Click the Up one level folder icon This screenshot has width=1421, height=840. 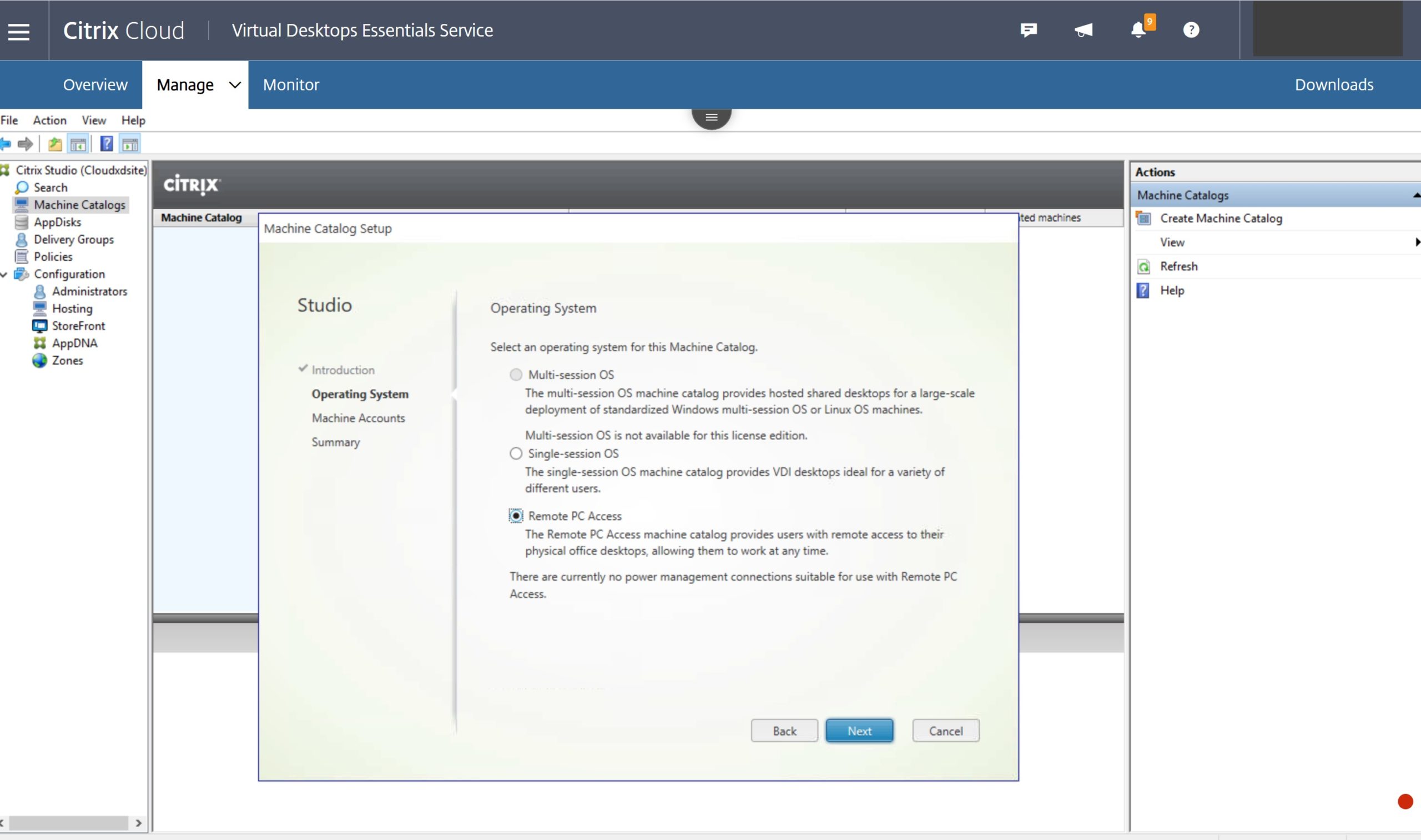55,144
